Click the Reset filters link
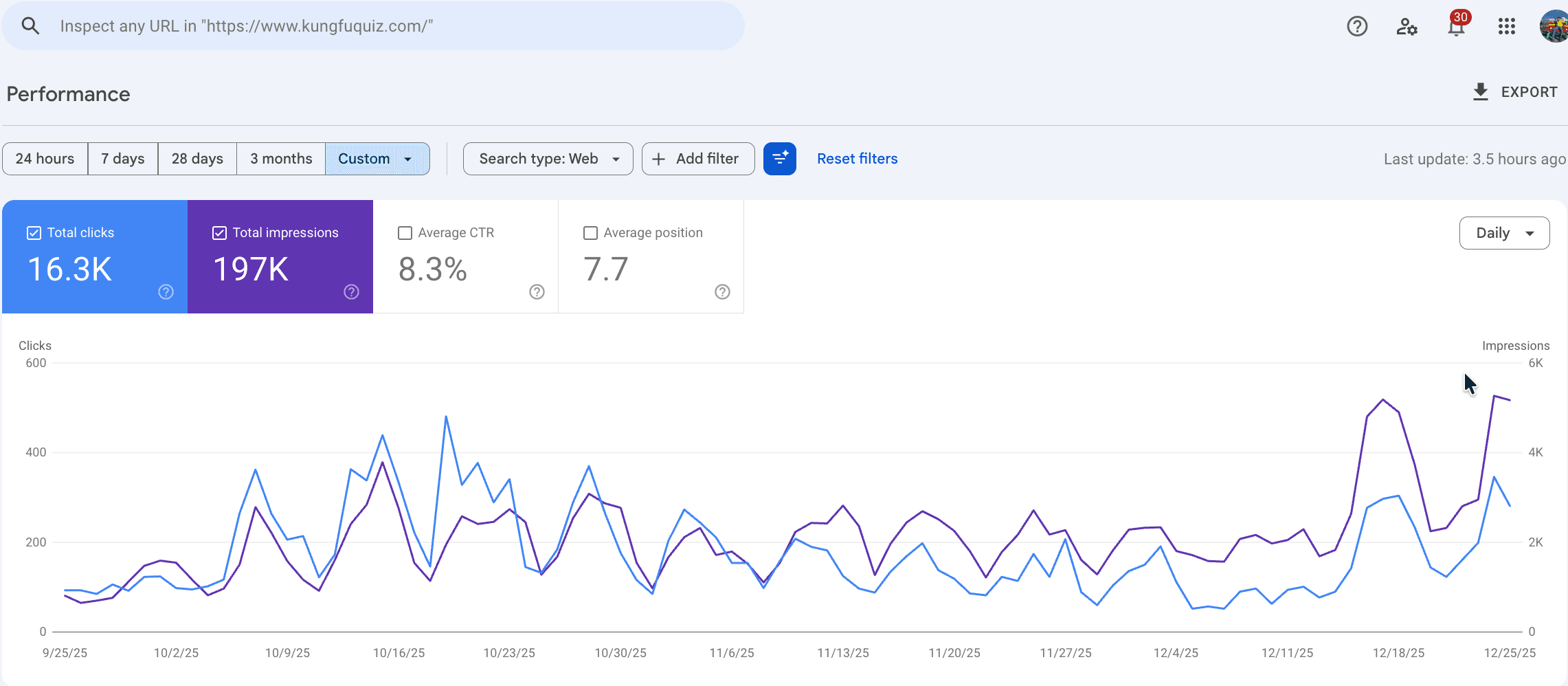The image size is (1568, 686). click(x=857, y=158)
